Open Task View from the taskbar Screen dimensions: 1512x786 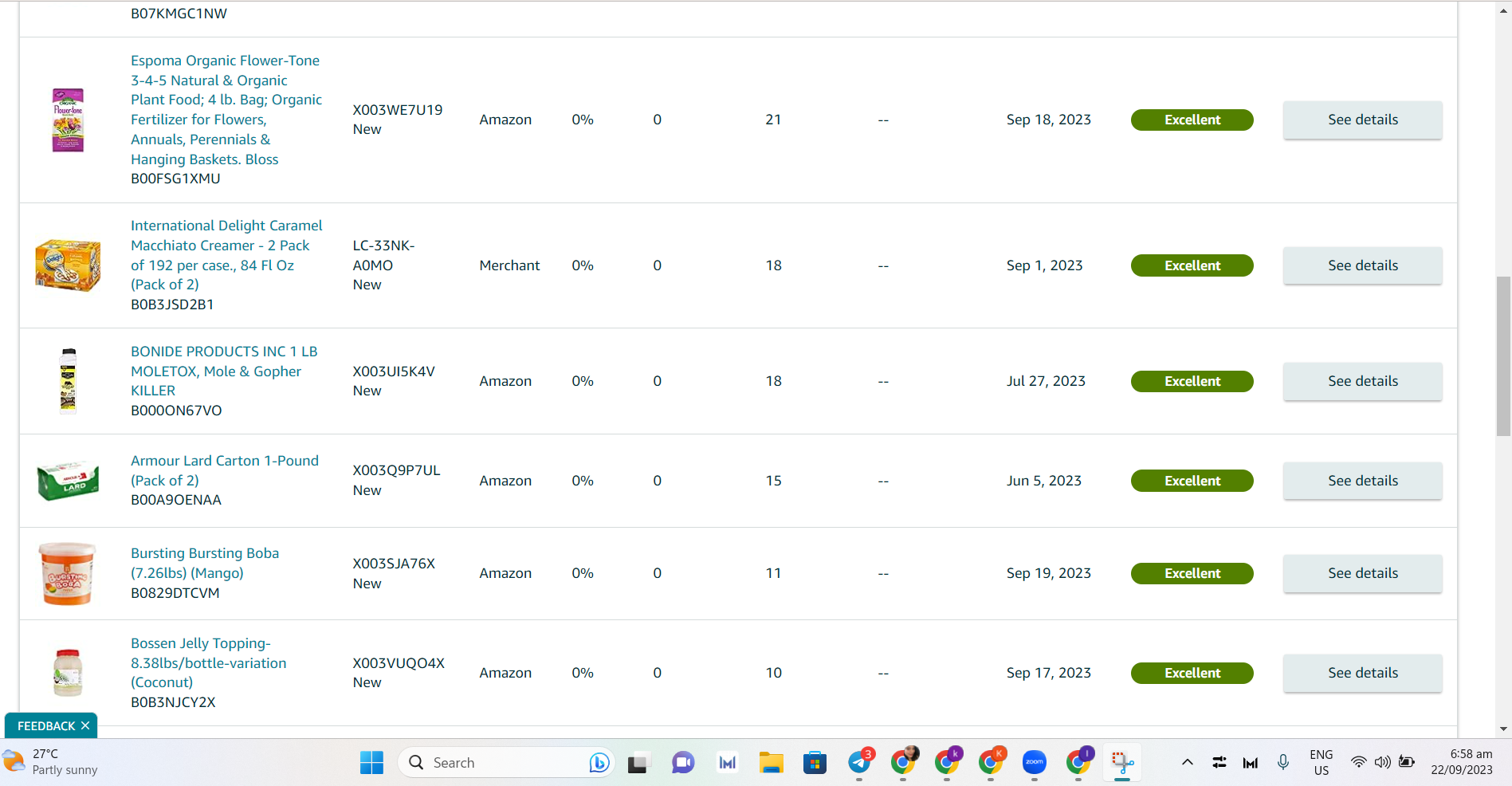[638, 763]
